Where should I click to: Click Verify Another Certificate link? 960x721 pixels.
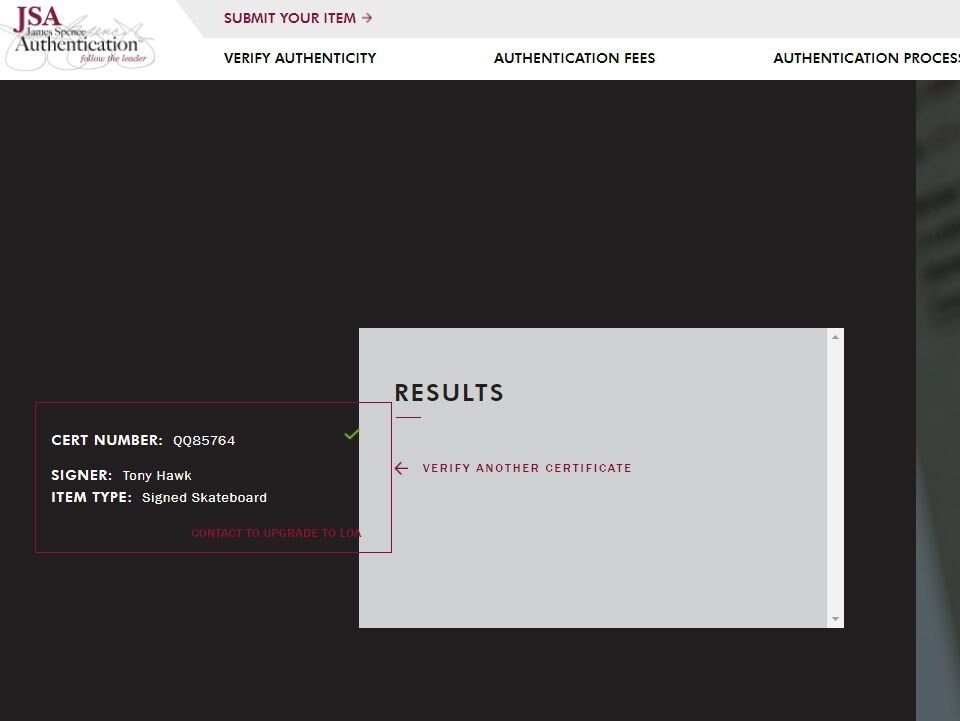click(527, 468)
